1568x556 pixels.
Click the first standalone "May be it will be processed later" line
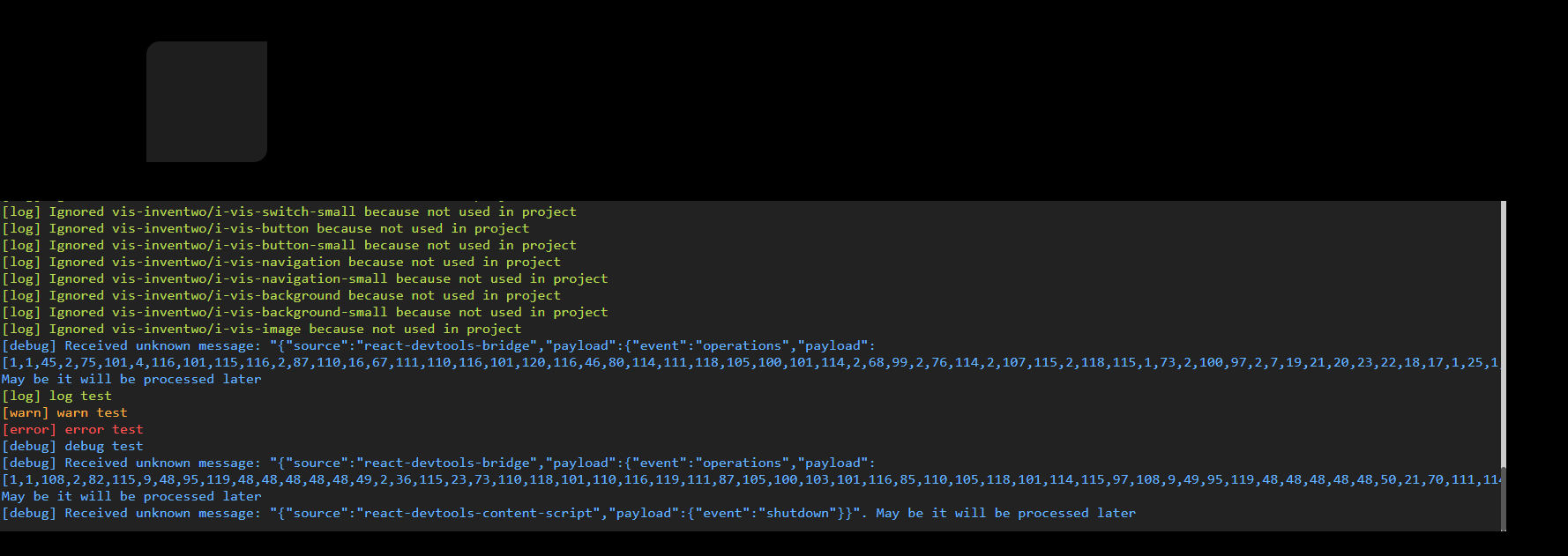click(132, 380)
